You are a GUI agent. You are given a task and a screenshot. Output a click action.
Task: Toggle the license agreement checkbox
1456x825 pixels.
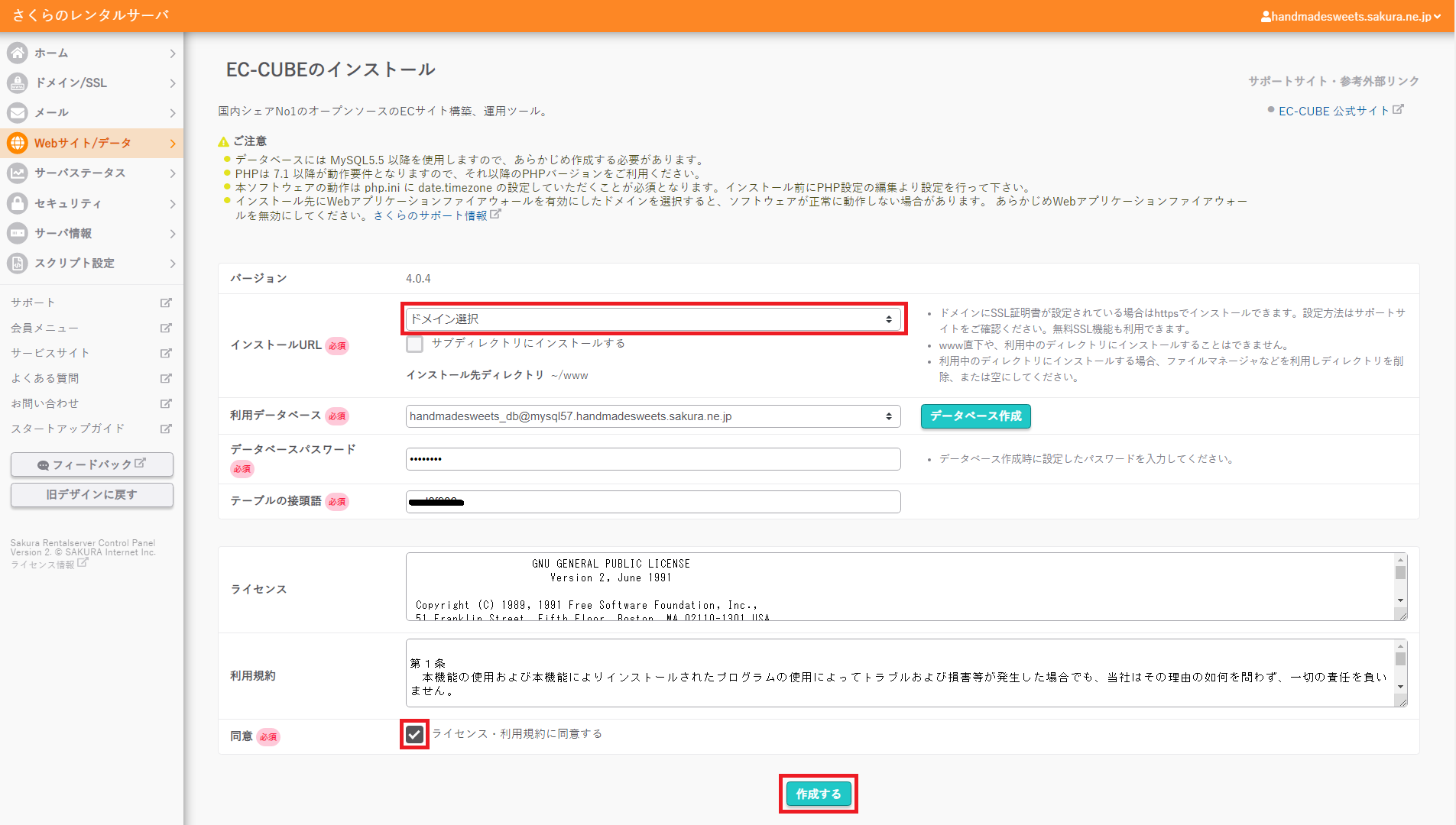[414, 735]
